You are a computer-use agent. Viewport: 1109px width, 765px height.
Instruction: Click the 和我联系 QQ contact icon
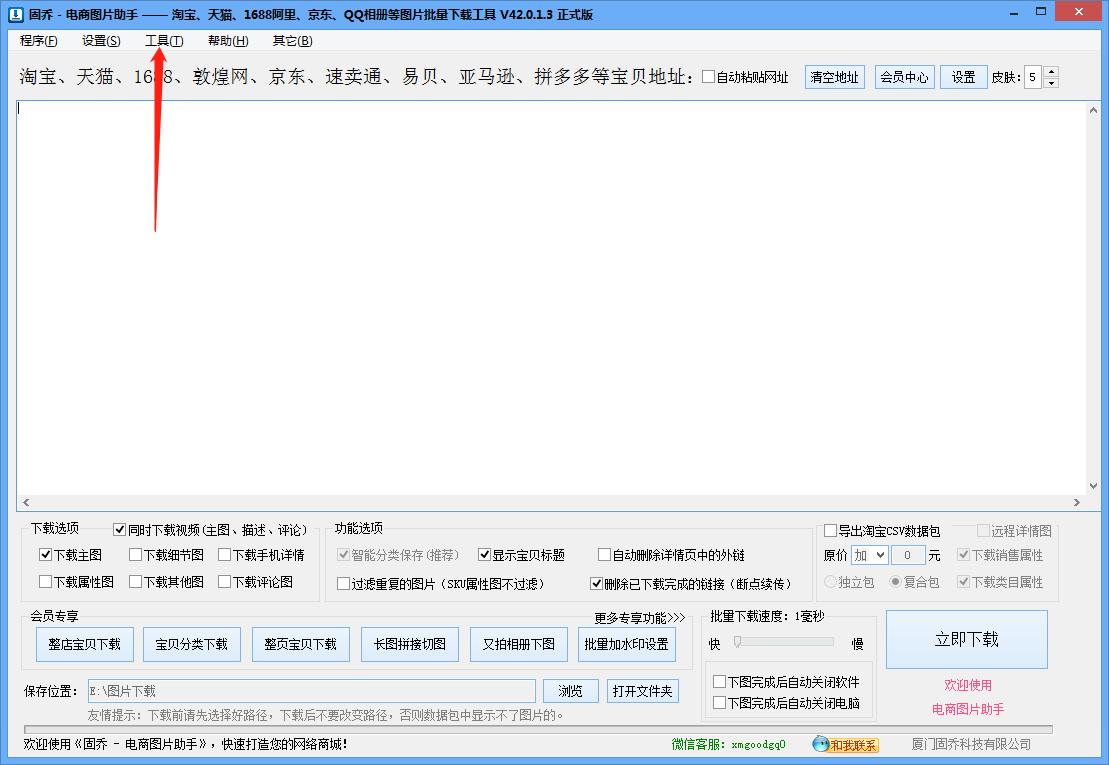[845, 745]
